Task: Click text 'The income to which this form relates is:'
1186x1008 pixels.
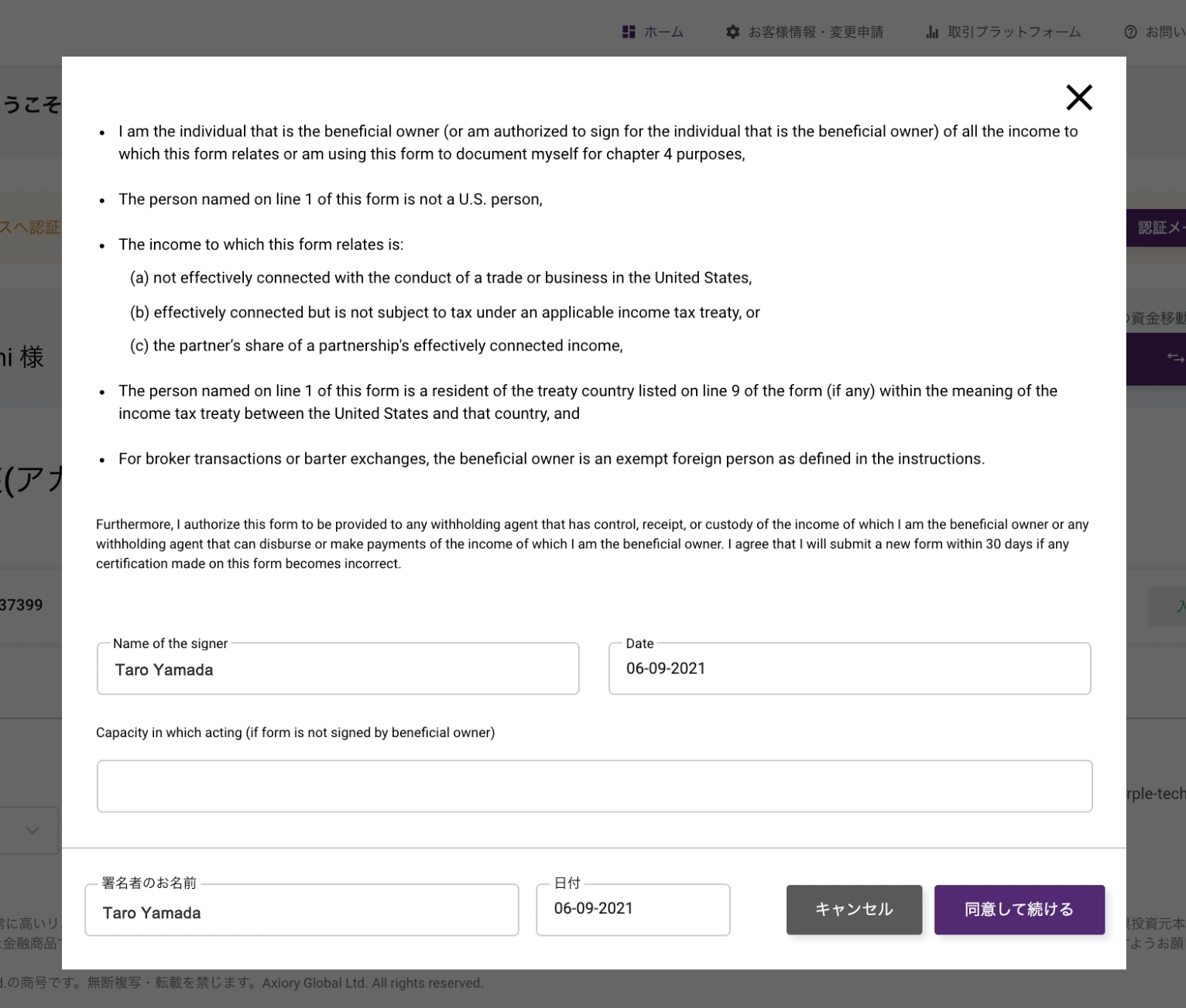Action: click(261, 245)
